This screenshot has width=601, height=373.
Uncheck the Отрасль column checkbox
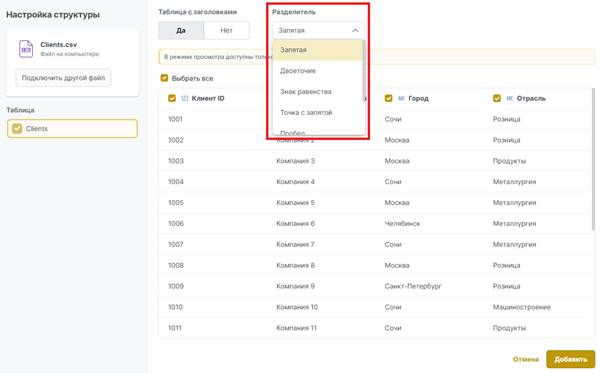[x=497, y=99]
